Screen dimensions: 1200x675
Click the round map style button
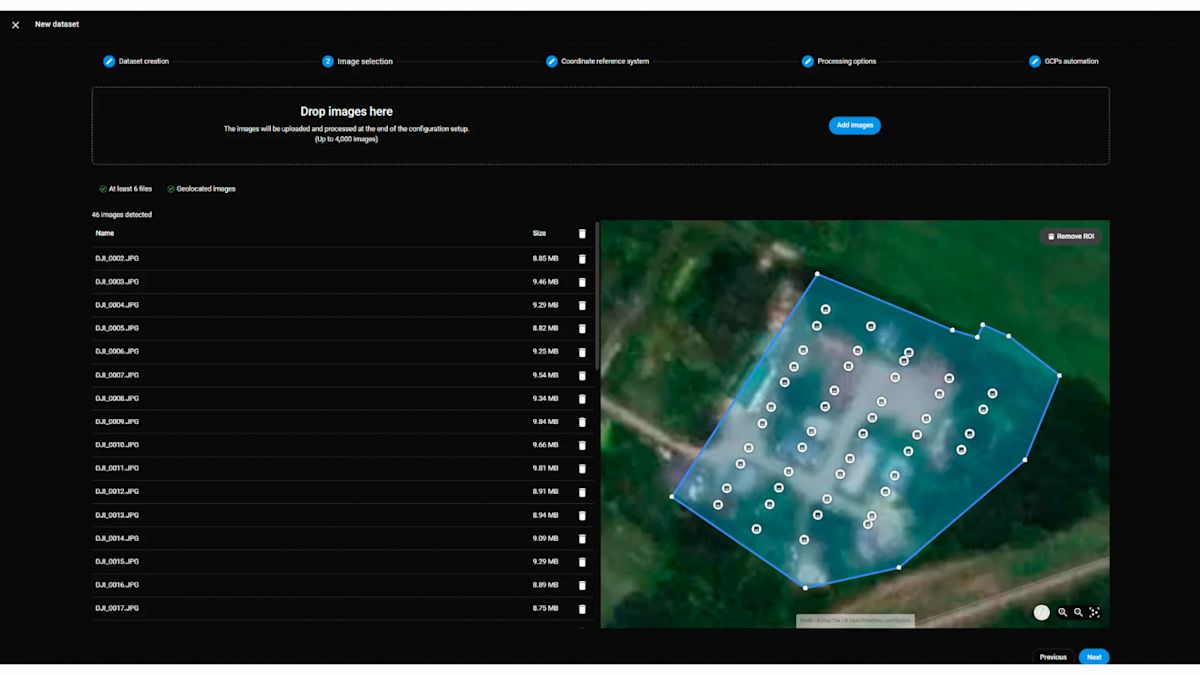point(1041,612)
